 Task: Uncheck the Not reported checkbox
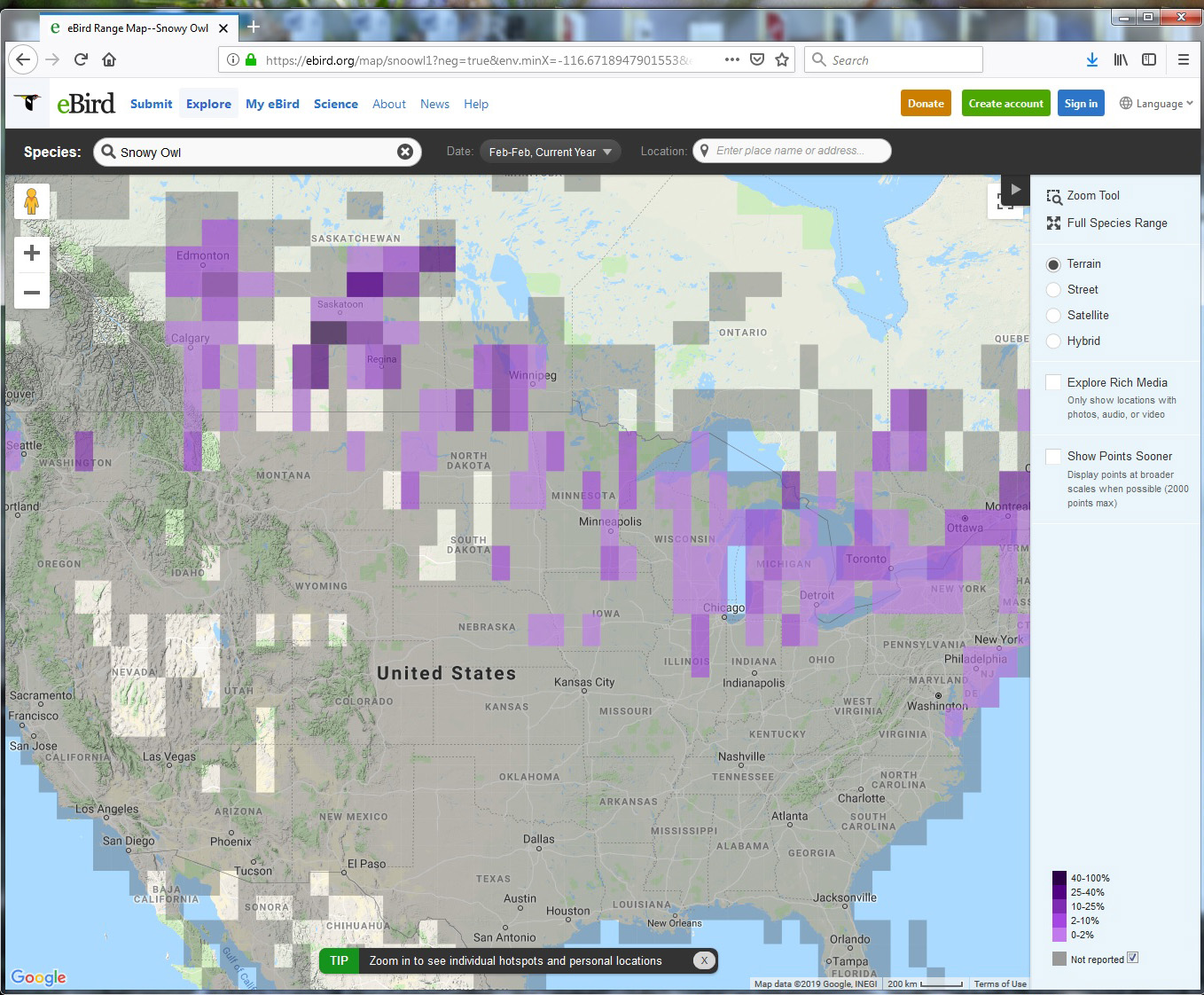[1132, 958]
